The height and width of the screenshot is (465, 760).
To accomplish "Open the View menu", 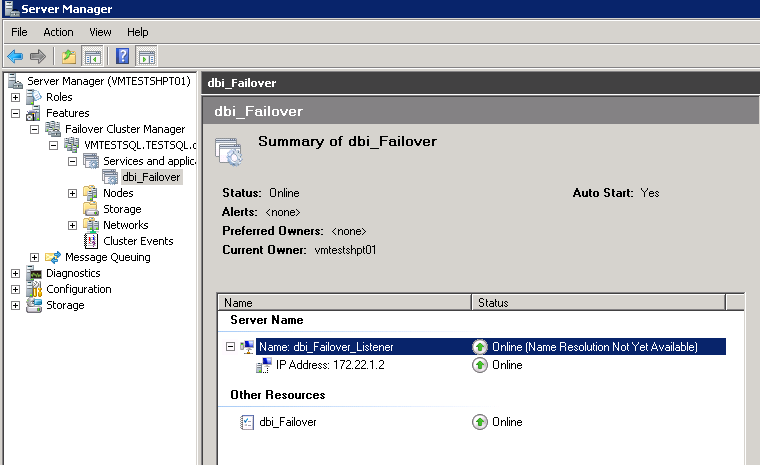I will tap(100, 32).
